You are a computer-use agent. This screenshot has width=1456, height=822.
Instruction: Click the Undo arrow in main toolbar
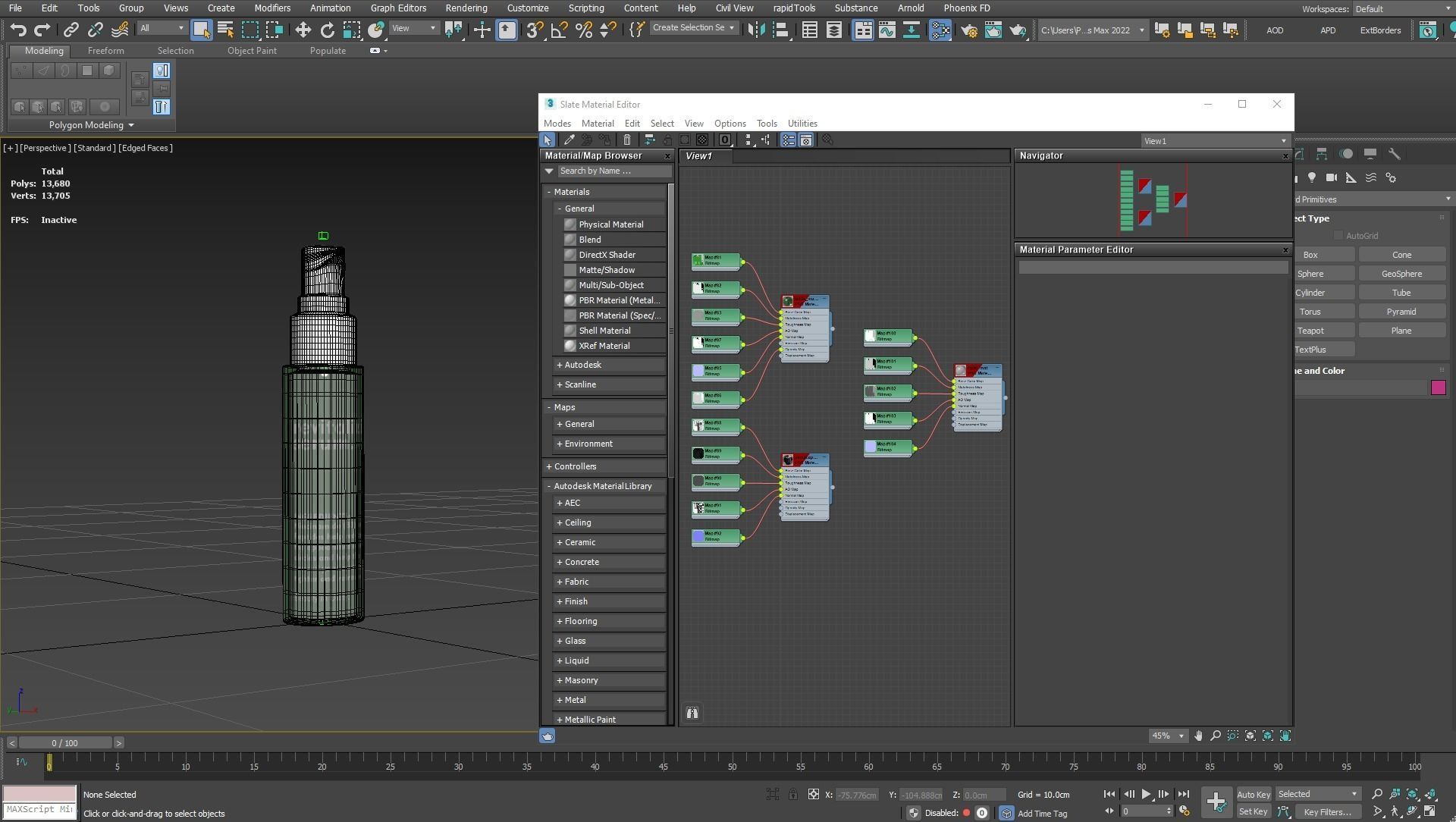coord(18,30)
